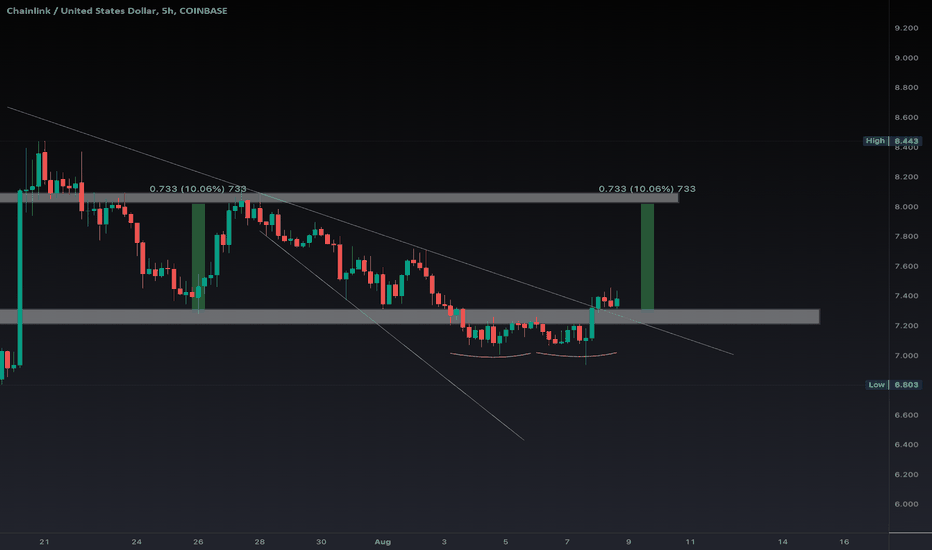Click the 6.400 price axis label
The height and width of the screenshot is (550, 932).
[906, 444]
